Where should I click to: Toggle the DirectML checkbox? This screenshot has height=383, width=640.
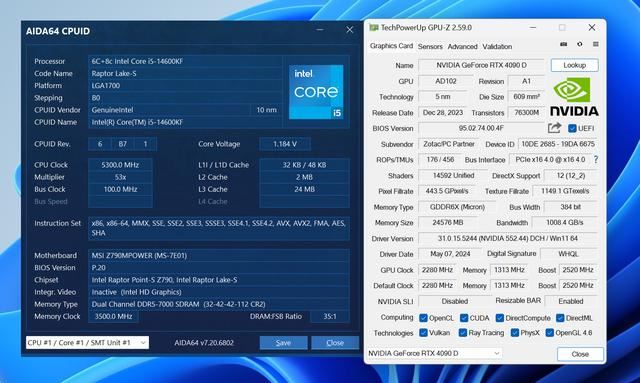[560, 318]
